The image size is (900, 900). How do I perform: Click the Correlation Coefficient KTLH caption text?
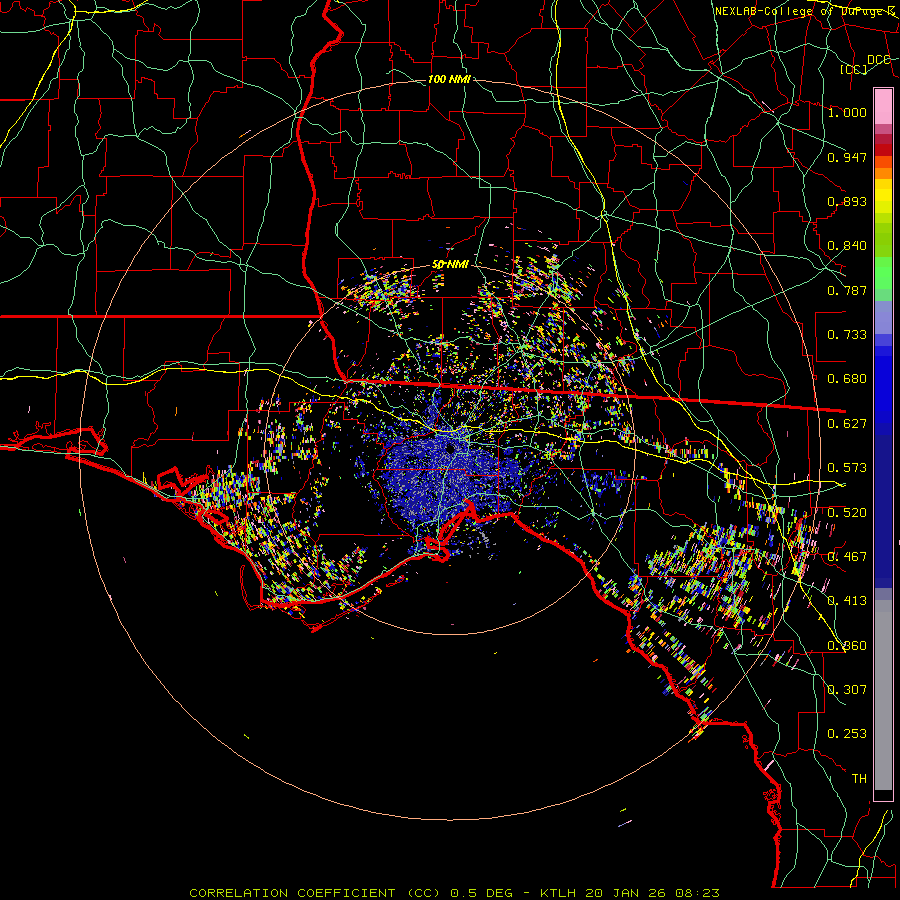coord(454,893)
